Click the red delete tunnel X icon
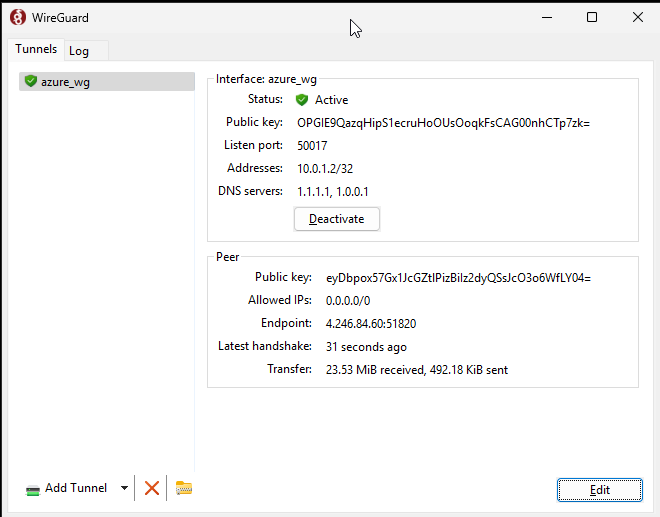Viewport: 660px width, 517px height. pos(152,488)
